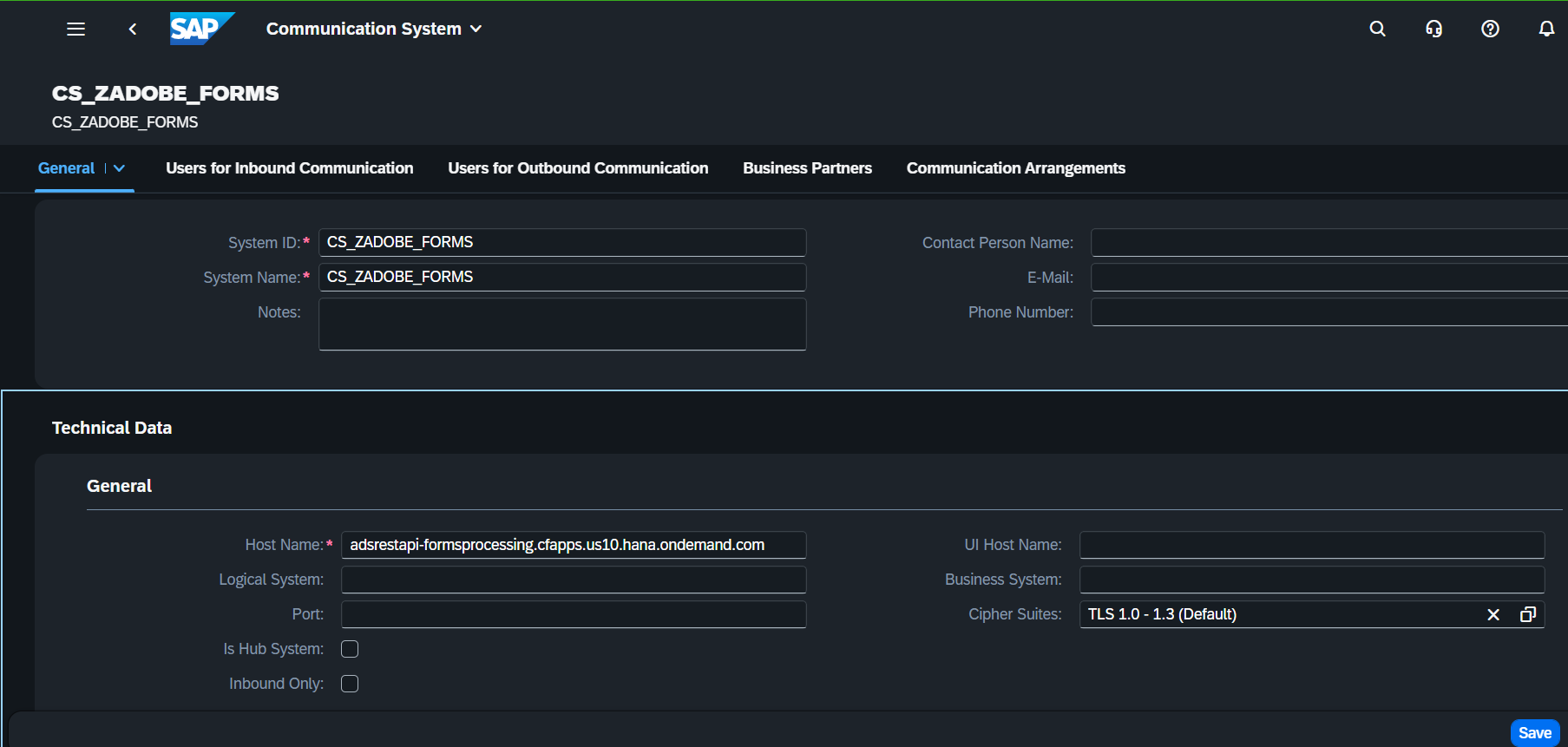Open the Business Partners tab
Screen dimensions: 1568x747
[x=807, y=168]
